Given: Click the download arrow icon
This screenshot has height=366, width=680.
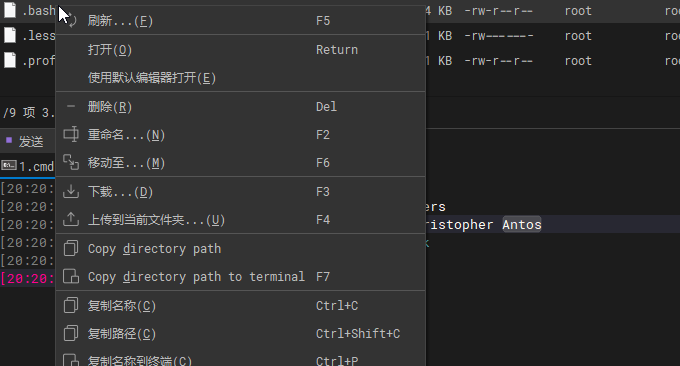Looking at the screenshot, I should [71, 191].
